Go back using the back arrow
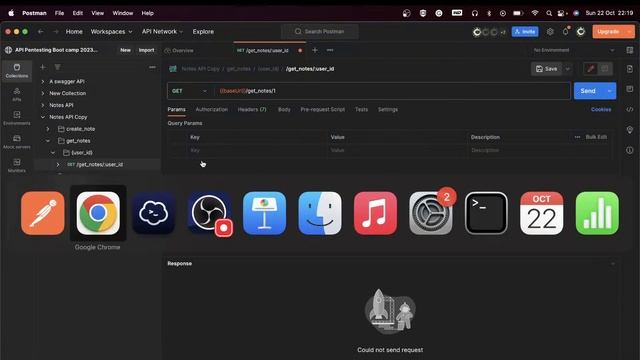640x360 pixels. pyautogui.click(x=40, y=31)
